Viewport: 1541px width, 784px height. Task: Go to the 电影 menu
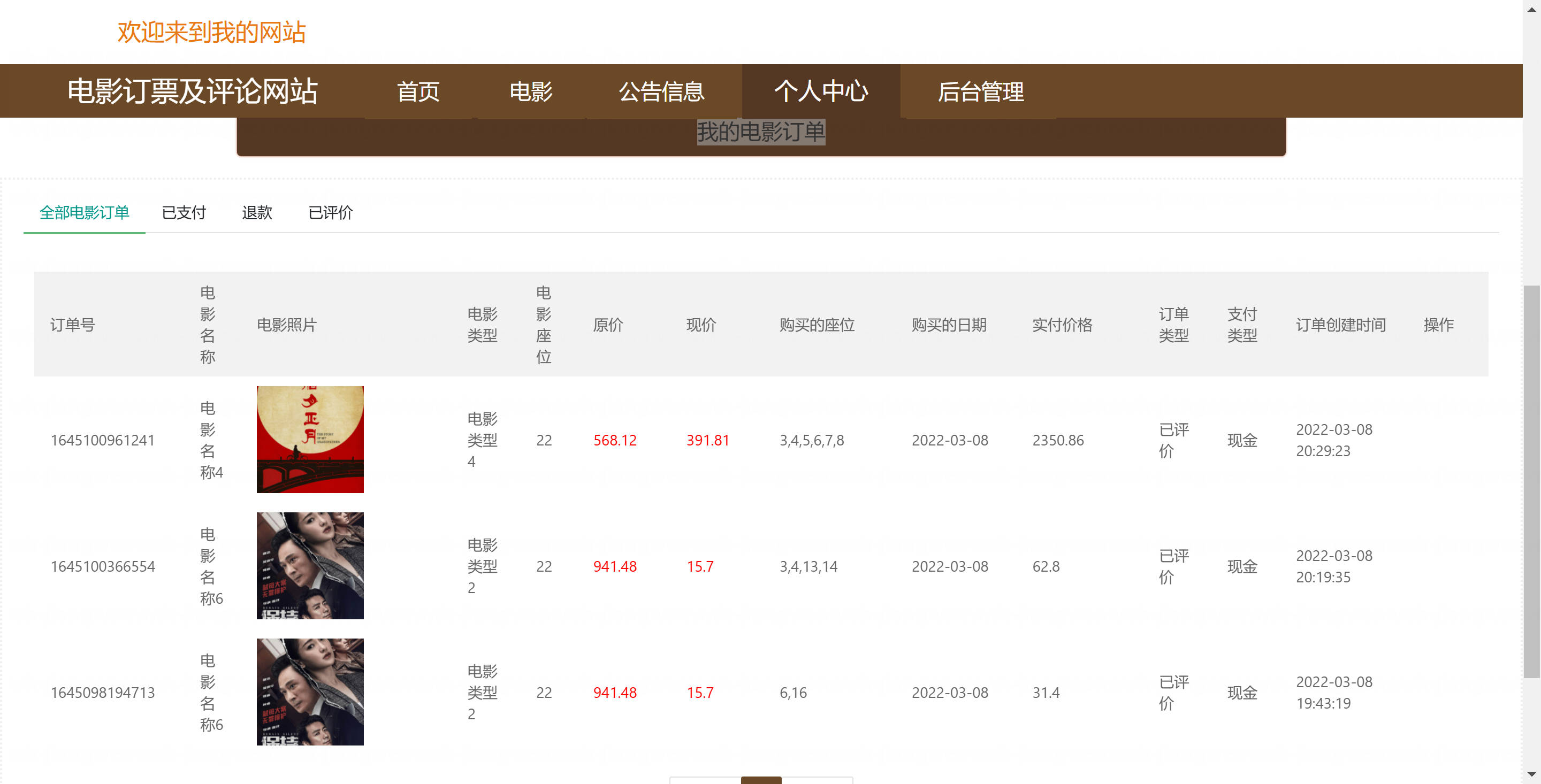click(531, 91)
